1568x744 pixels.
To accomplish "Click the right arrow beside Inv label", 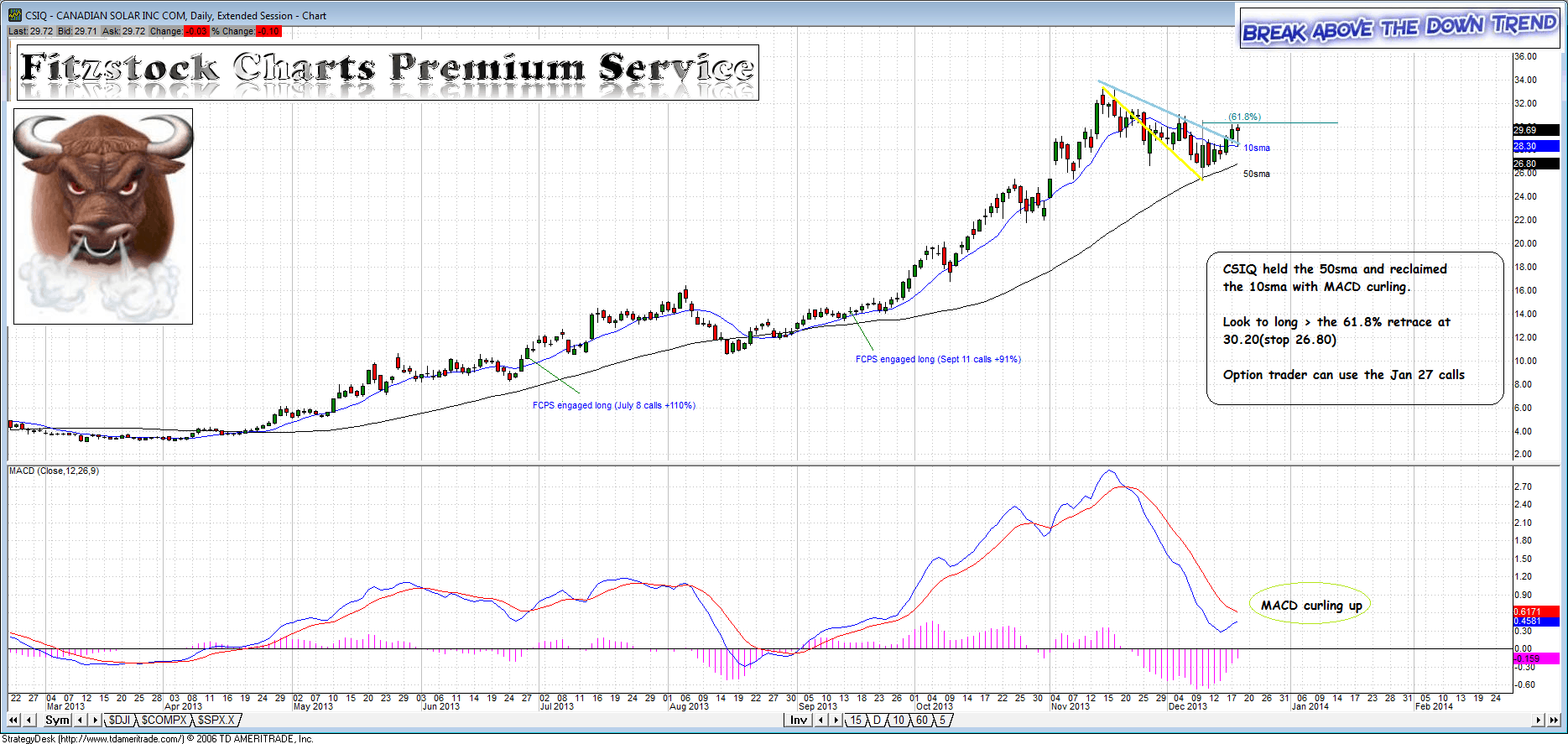I will click(836, 721).
